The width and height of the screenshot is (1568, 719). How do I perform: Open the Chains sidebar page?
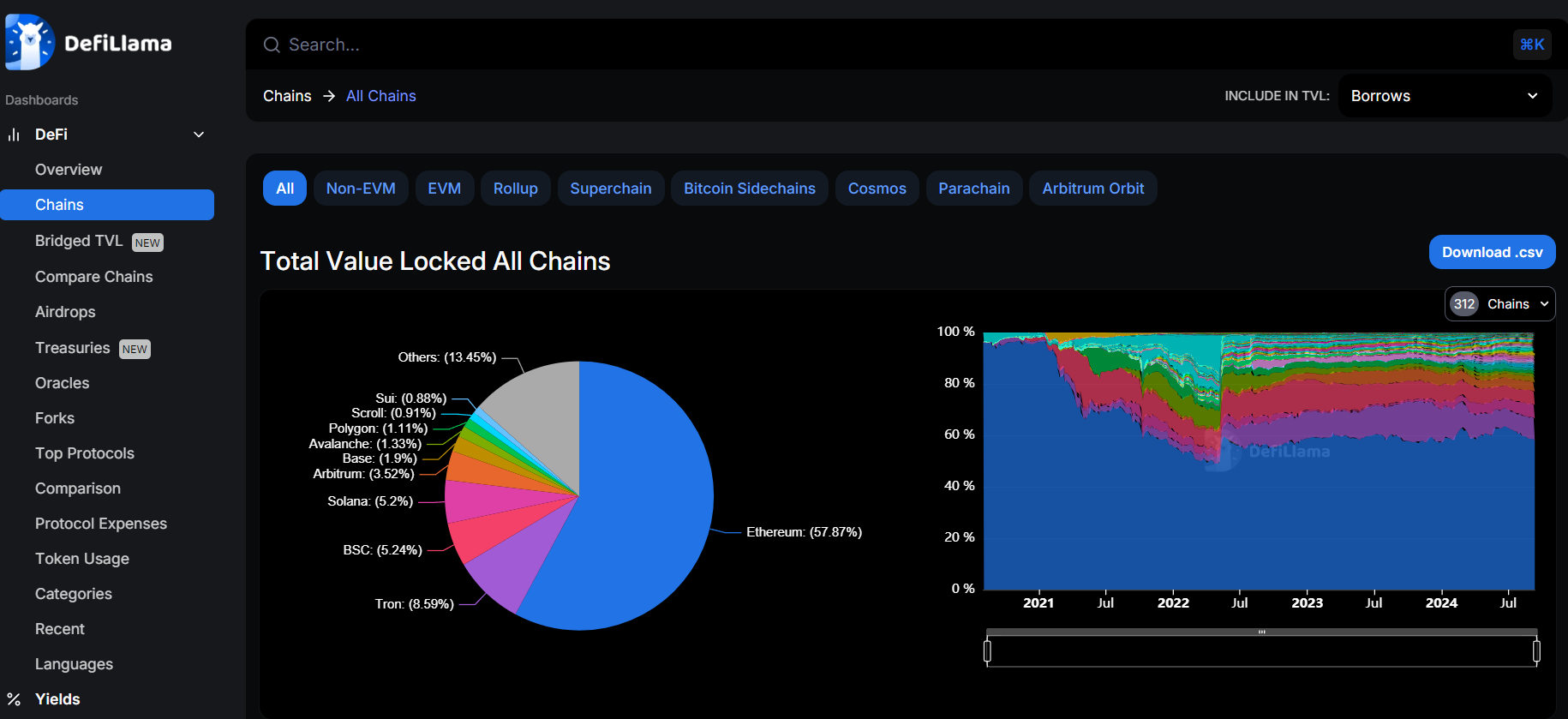[x=107, y=205]
